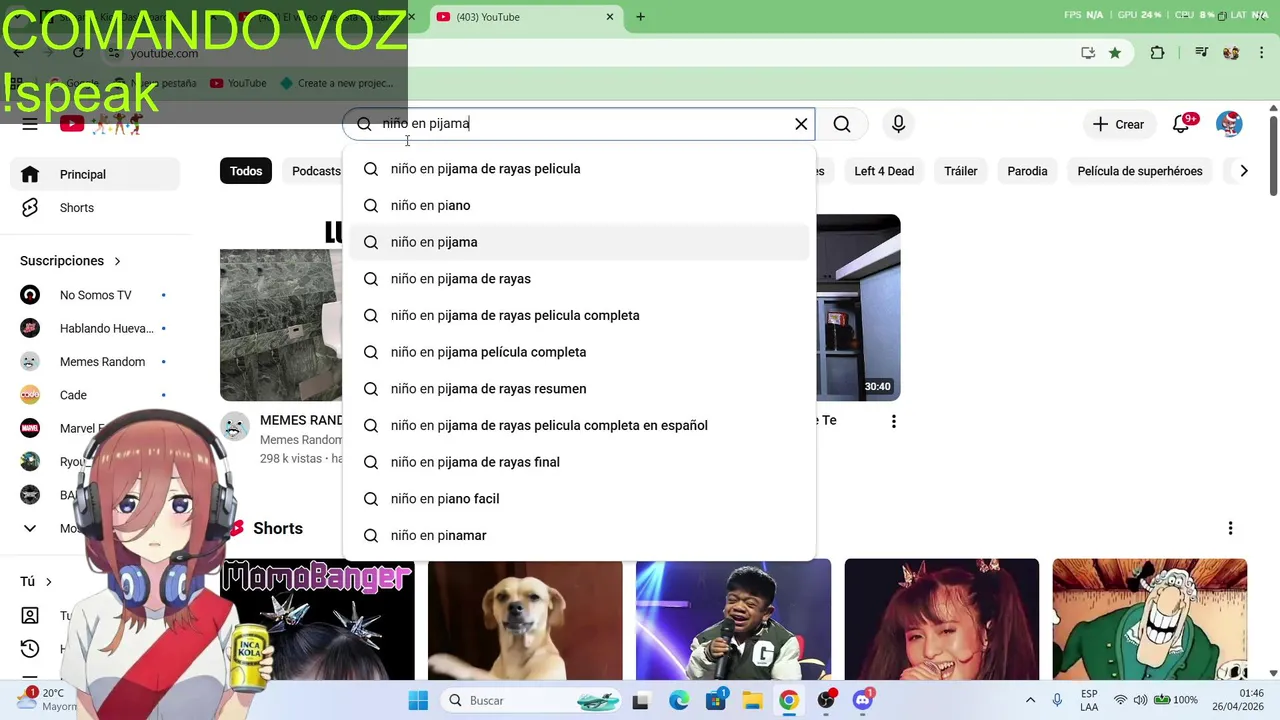Select the Parodia filter chip
This screenshot has width=1280, height=720.
(x=1027, y=171)
